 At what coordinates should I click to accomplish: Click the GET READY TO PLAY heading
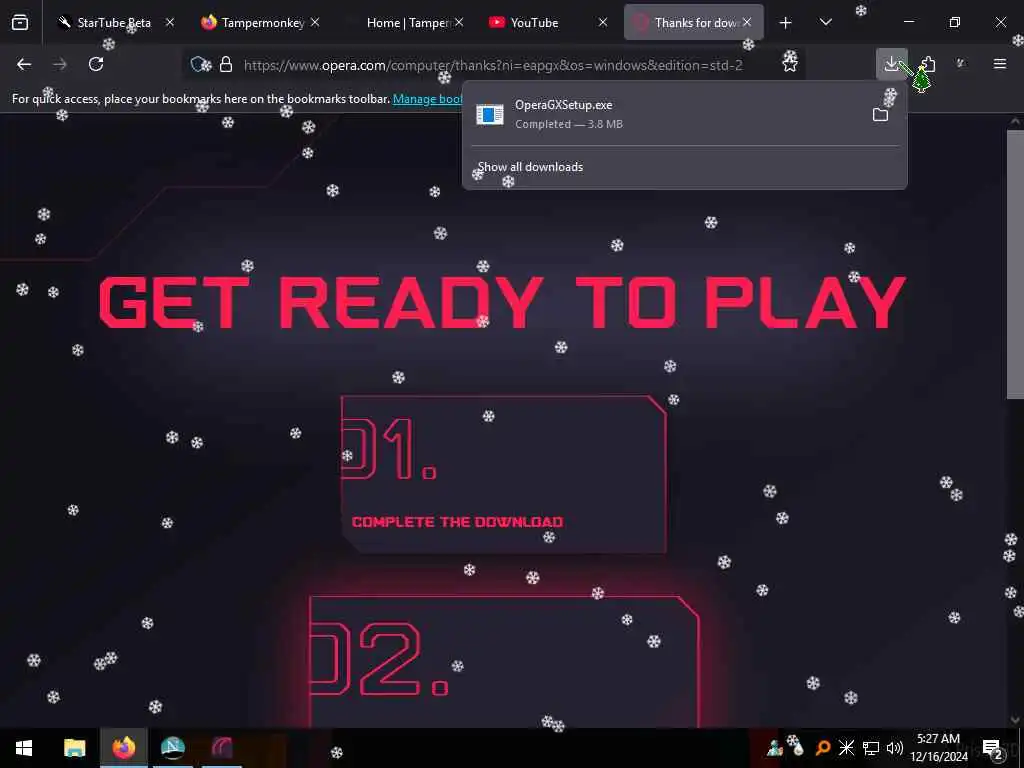coord(502,302)
